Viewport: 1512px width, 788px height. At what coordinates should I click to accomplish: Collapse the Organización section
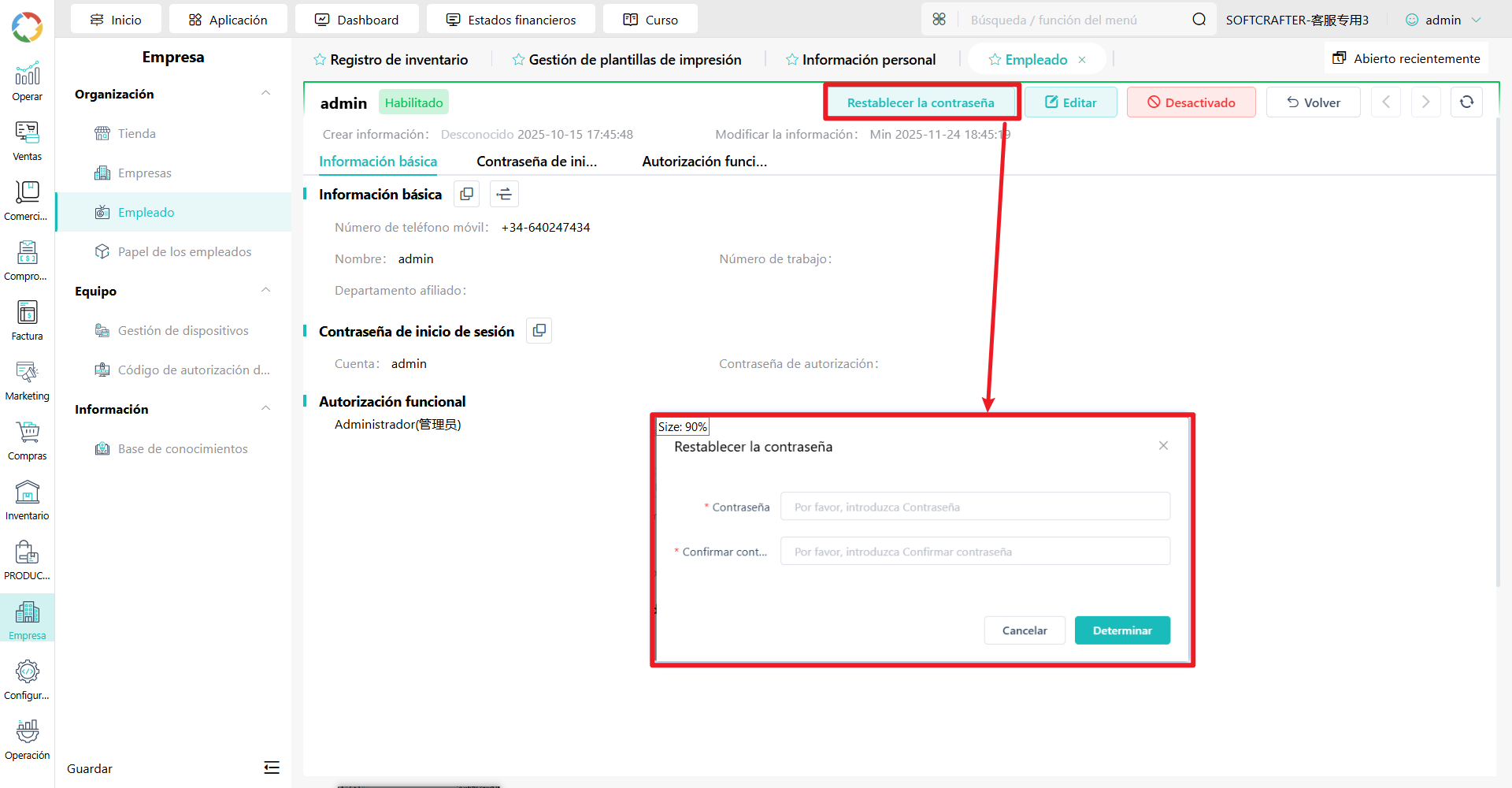coord(266,94)
